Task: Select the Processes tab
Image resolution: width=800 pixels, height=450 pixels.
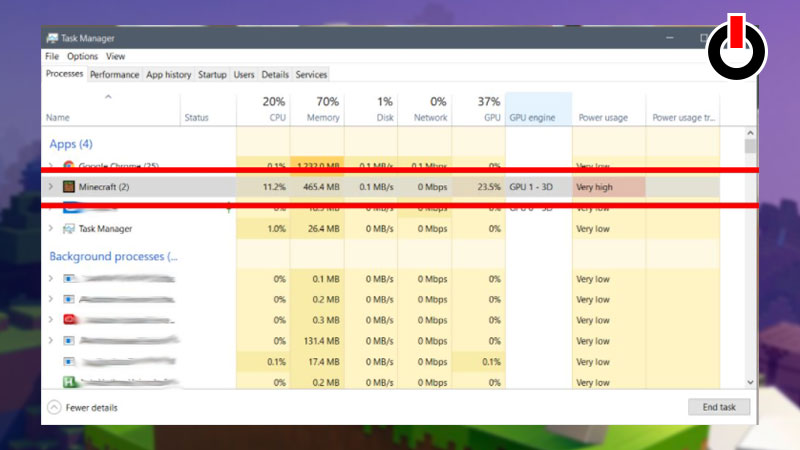Action: (64, 73)
